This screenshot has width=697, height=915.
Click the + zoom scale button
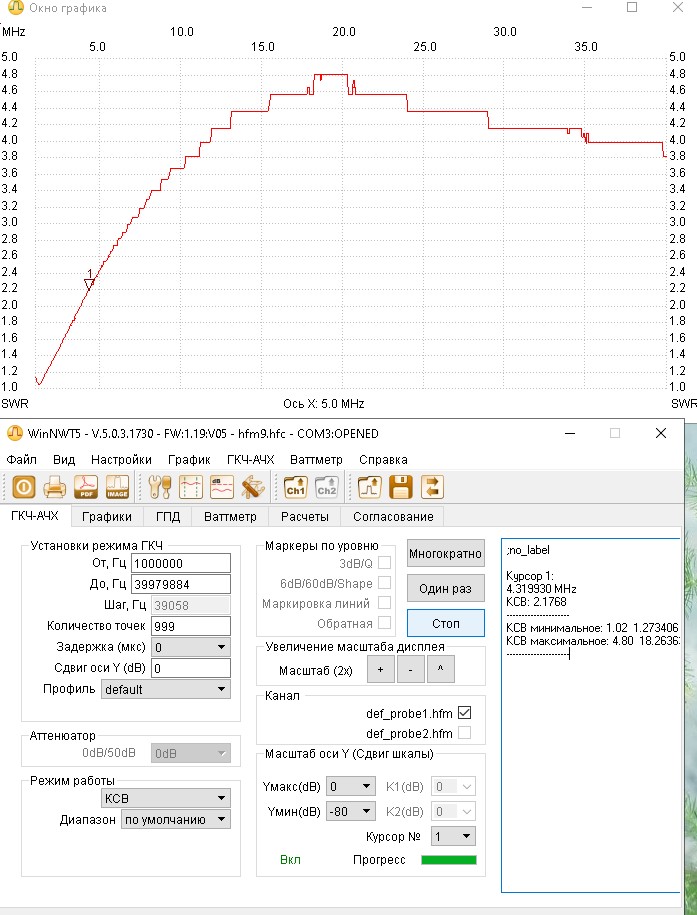pos(381,669)
